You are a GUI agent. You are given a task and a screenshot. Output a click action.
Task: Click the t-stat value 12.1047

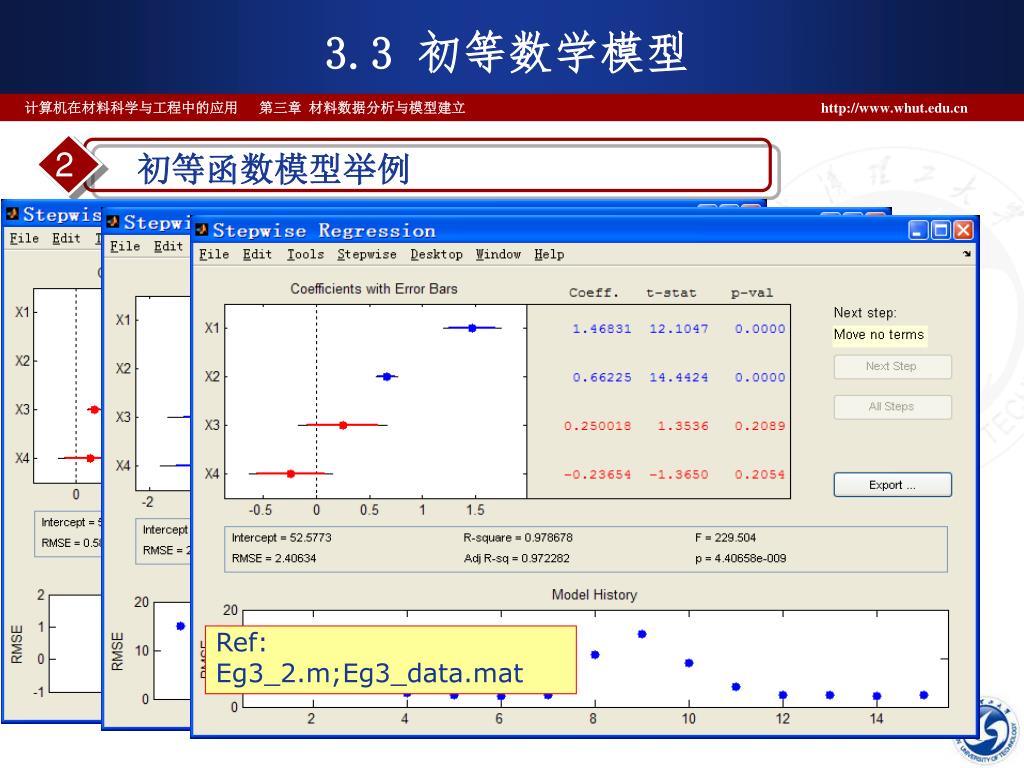(679, 328)
